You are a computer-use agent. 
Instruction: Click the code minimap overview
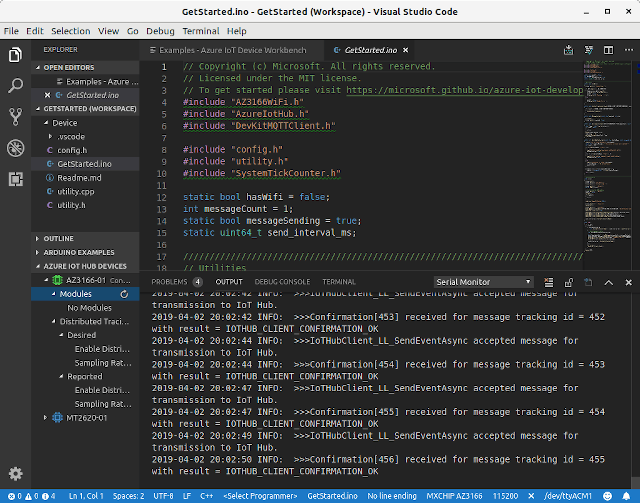[608, 163]
